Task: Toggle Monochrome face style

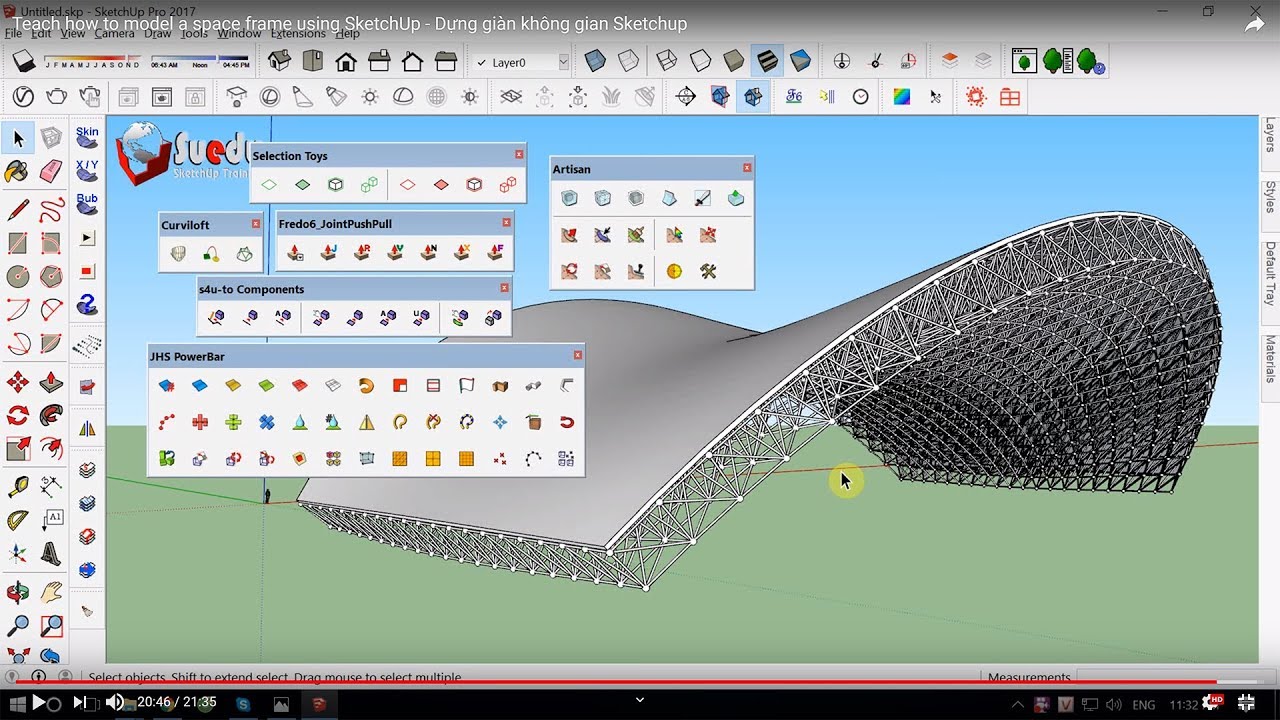Action: point(800,61)
